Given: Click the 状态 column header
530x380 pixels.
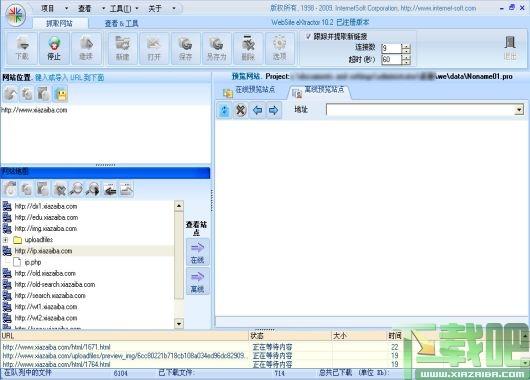Looking at the screenshot, I should [x=290, y=336].
